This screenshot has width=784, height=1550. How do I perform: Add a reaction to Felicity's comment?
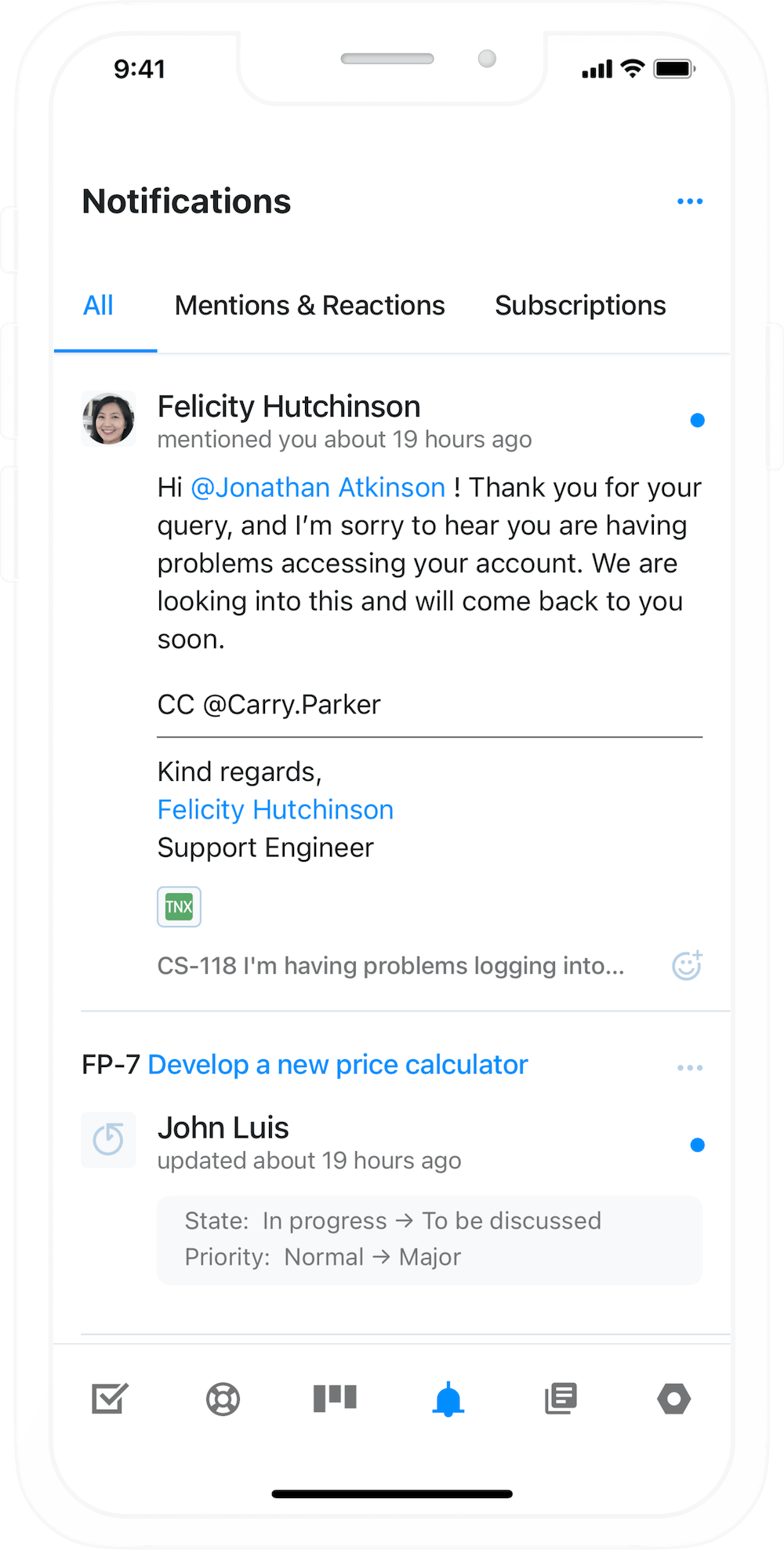point(686,965)
